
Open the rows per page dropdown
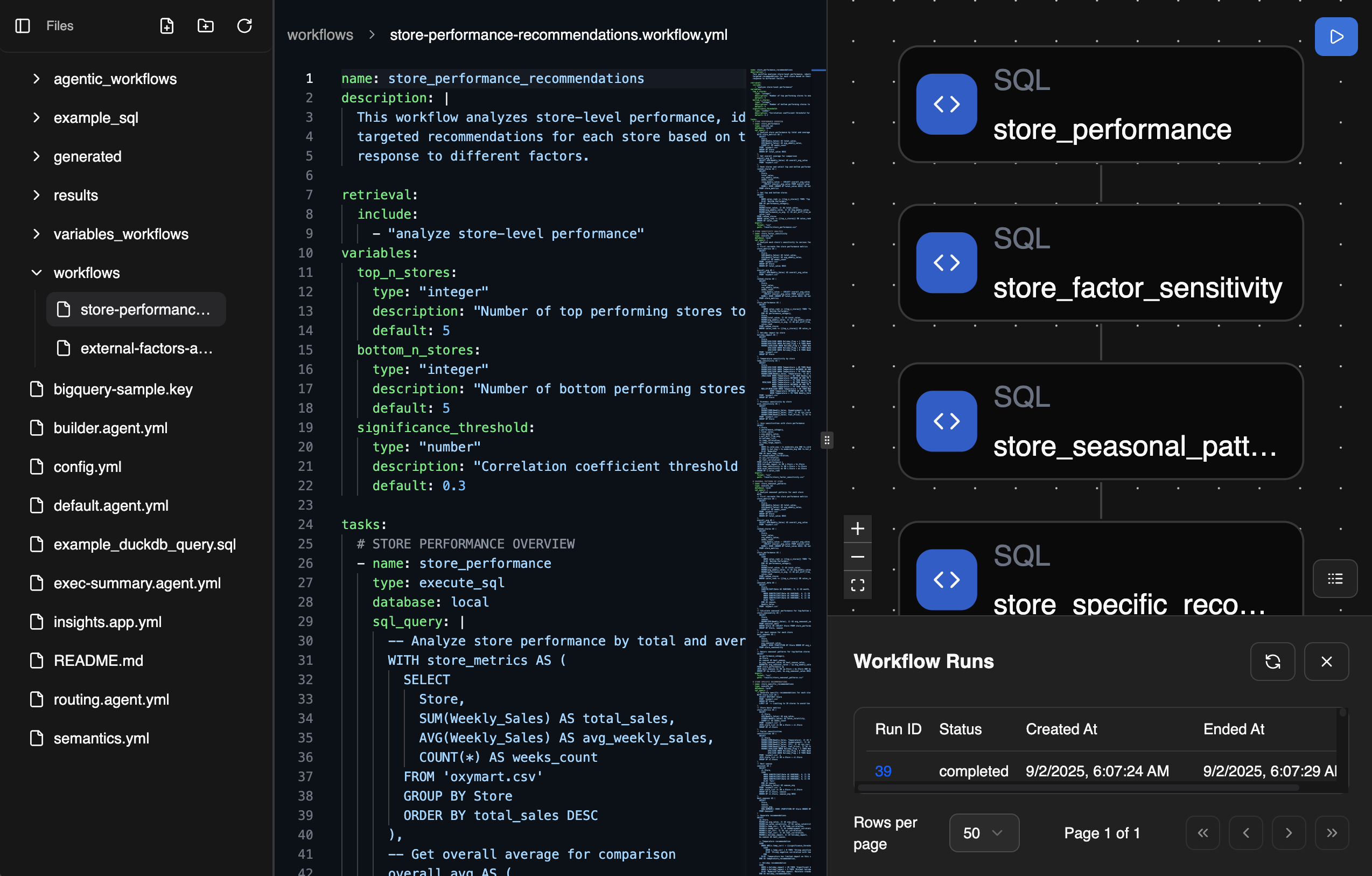983,833
